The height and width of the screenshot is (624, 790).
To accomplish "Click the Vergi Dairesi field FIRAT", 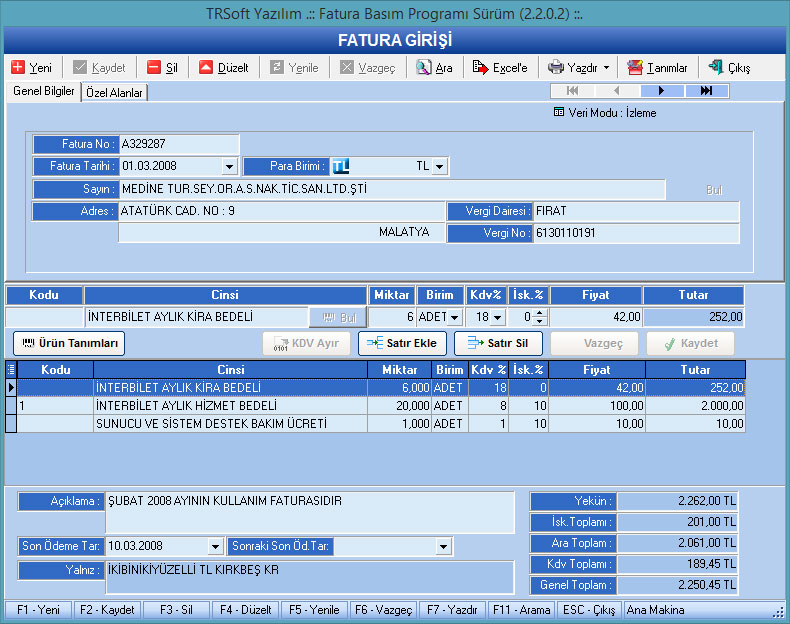I will pos(636,211).
